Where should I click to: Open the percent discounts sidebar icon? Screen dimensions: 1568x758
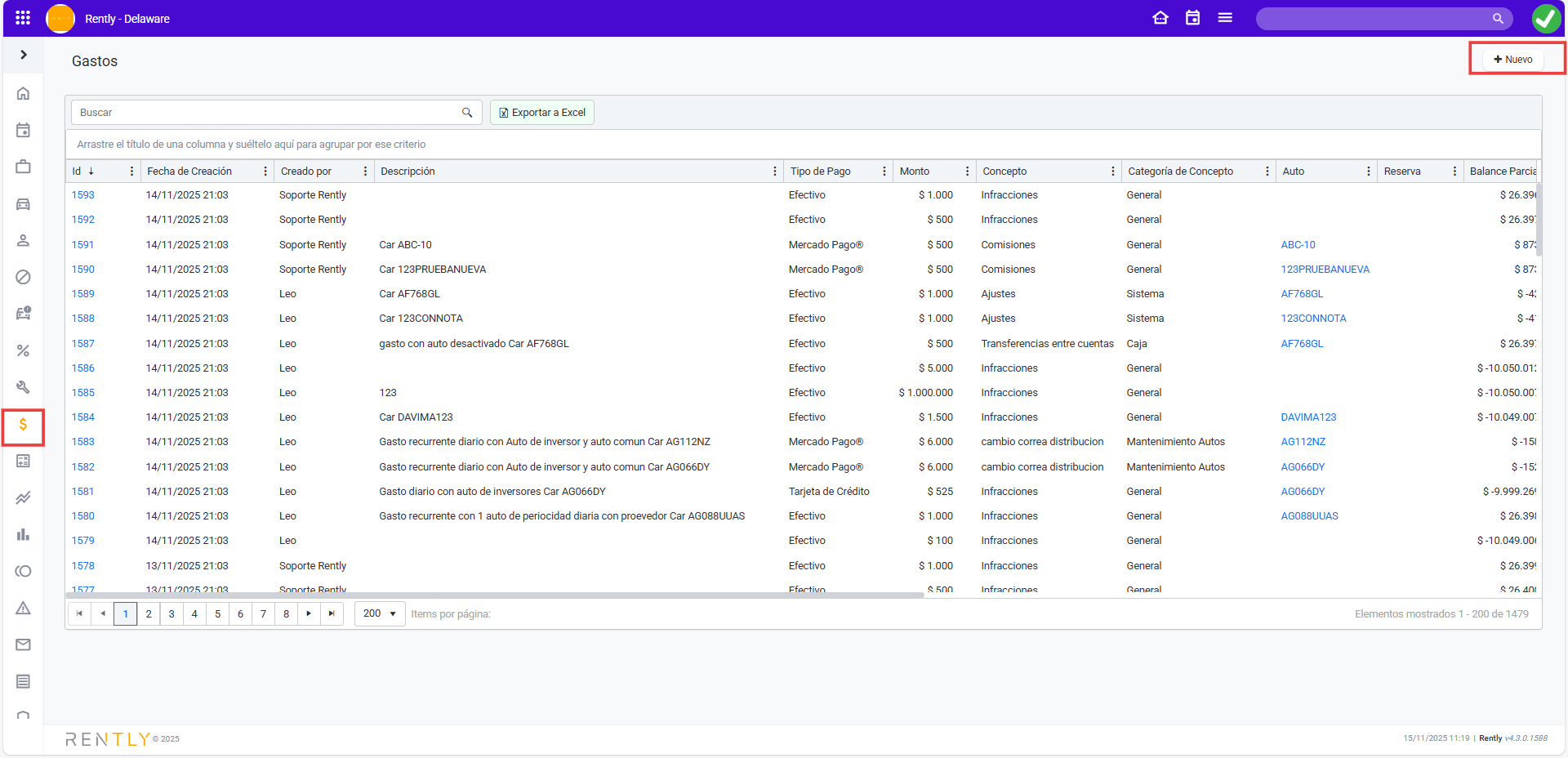(x=23, y=351)
